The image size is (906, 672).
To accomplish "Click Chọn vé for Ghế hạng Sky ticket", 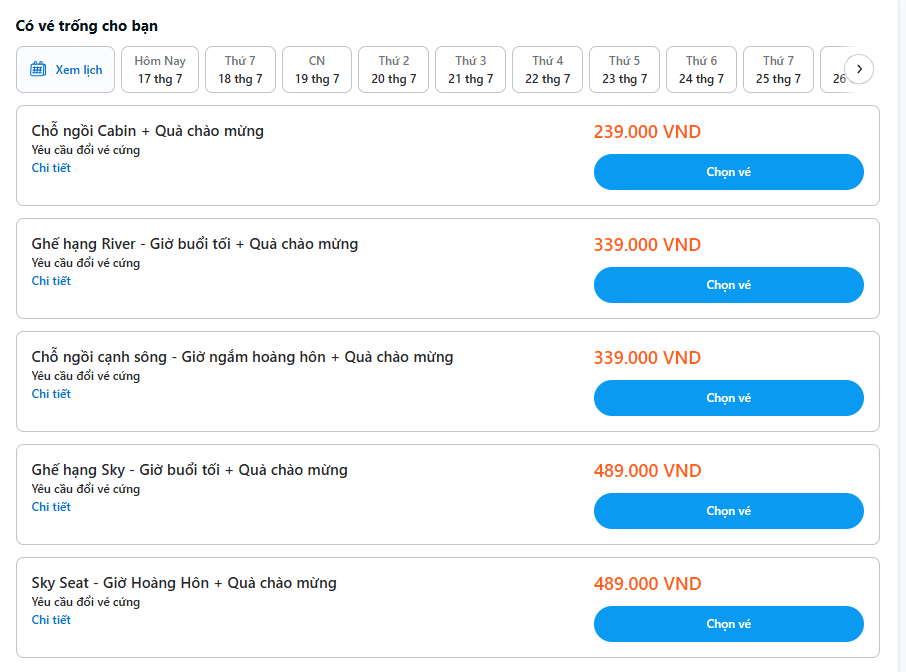I will coord(729,511).
